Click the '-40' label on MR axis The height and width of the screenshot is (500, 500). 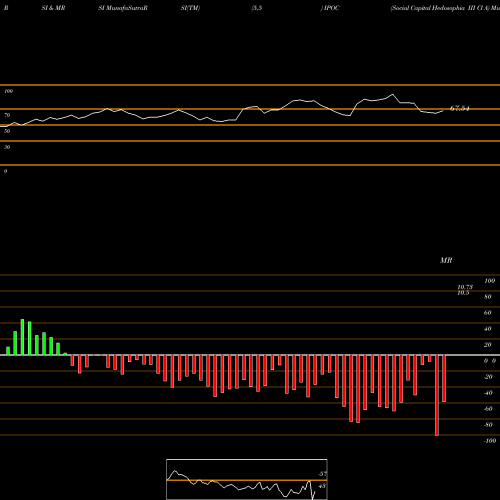tap(488, 393)
